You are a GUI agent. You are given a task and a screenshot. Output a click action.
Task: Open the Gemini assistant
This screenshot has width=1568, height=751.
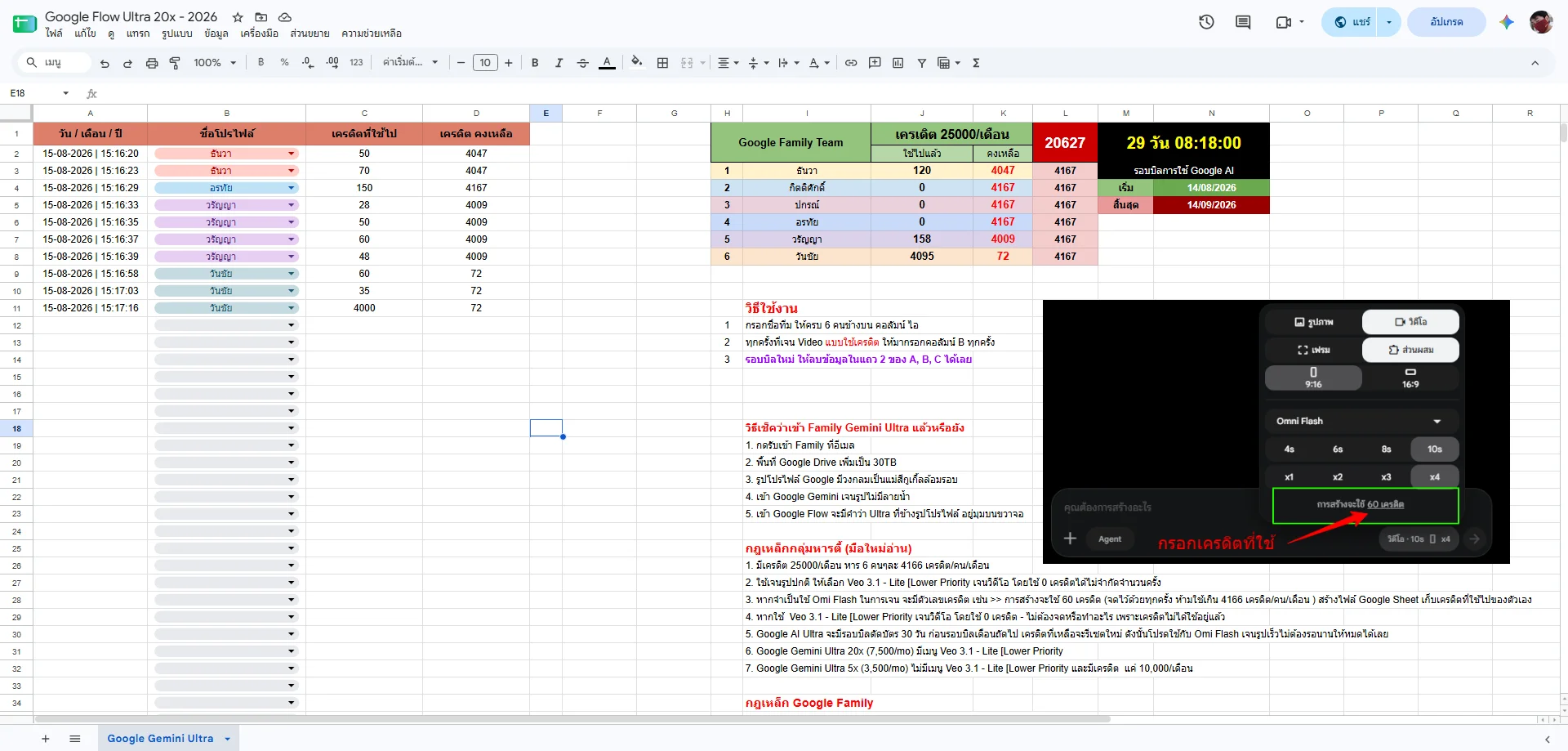pyautogui.click(x=1507, y=22)
